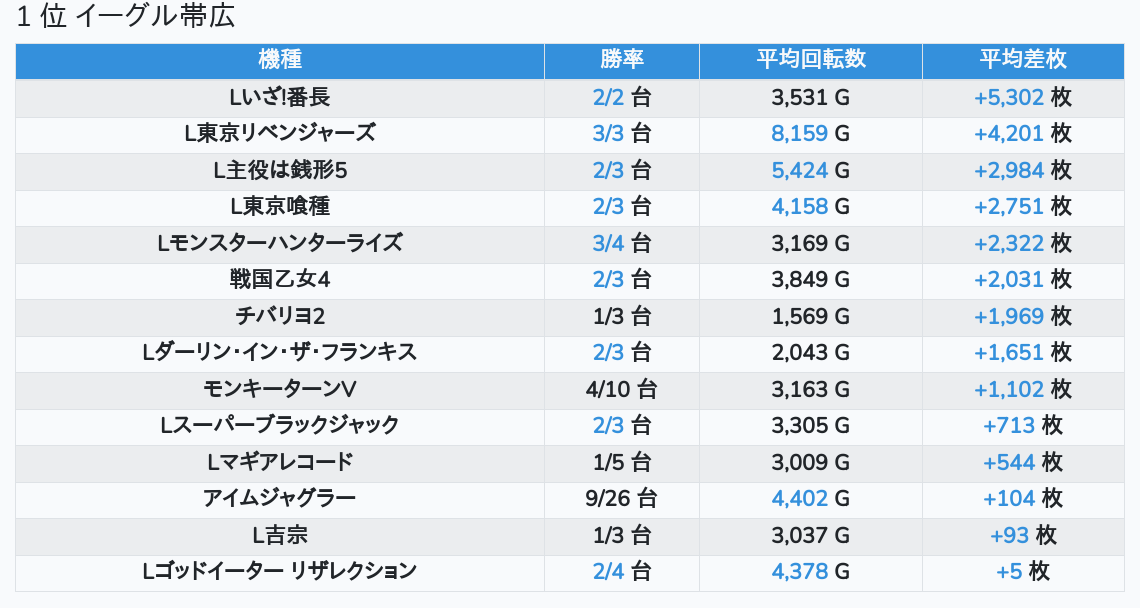Open the Lマギアレコード row

point(280,462)
